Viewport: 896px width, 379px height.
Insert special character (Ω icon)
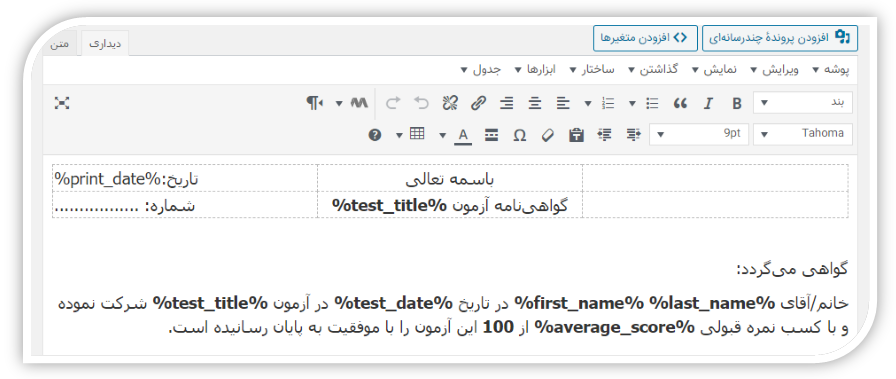[519, 135]
